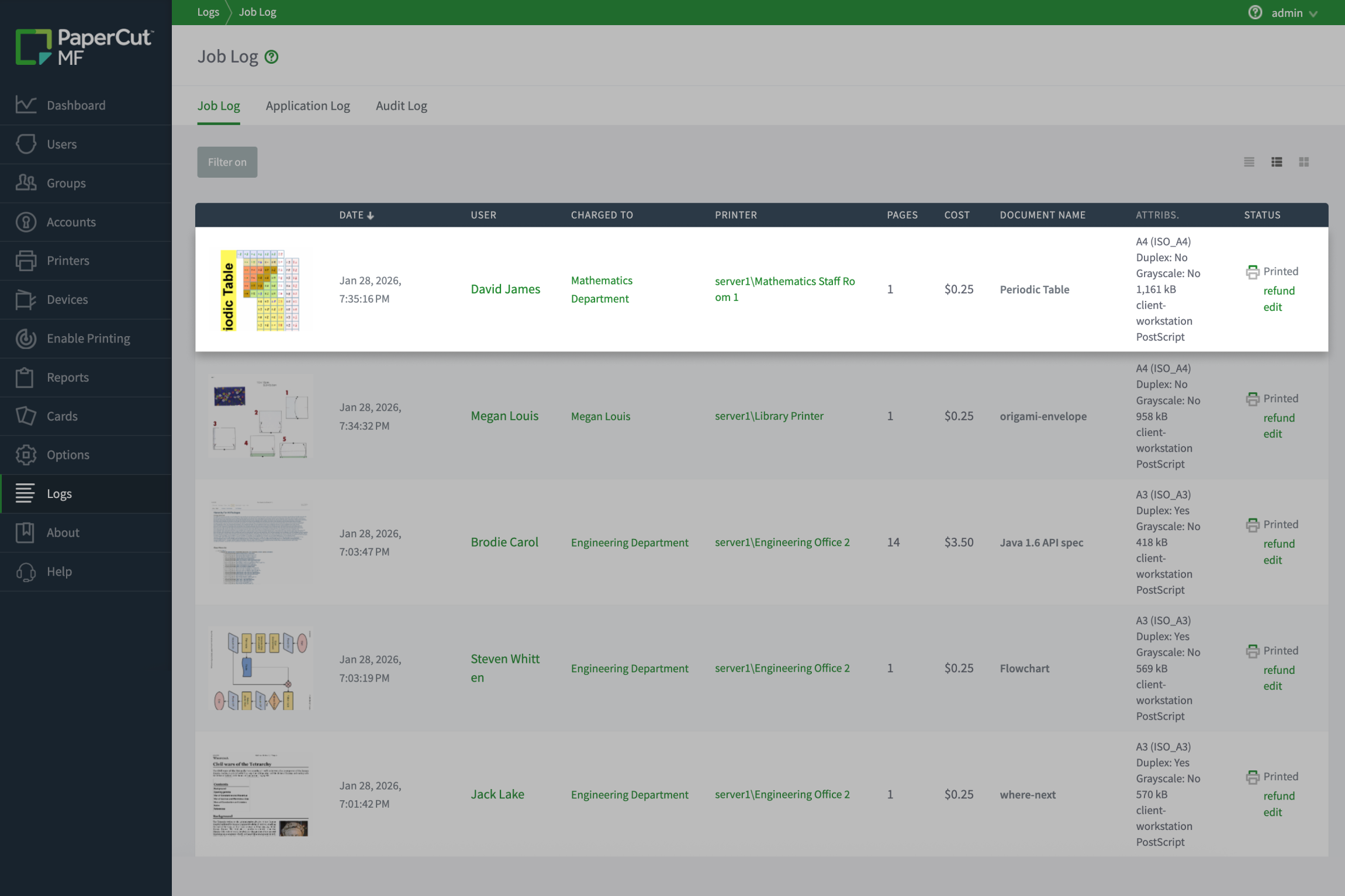The height and width of the screenshot is (896, 1345).
Task: Open the Audit Log tab
Action: coord(401,106)
